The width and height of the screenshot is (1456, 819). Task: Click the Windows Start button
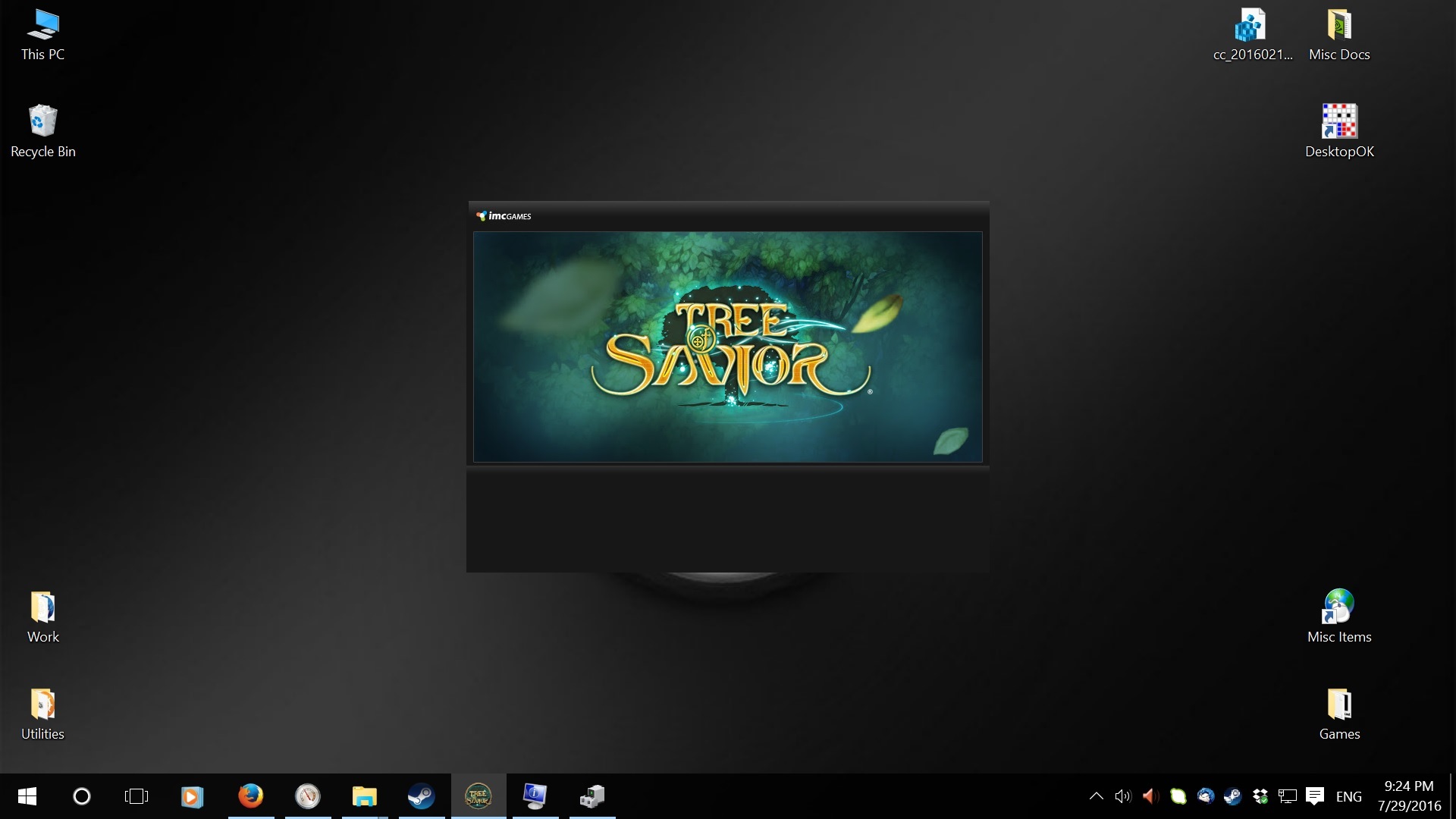tap(27, 796)
